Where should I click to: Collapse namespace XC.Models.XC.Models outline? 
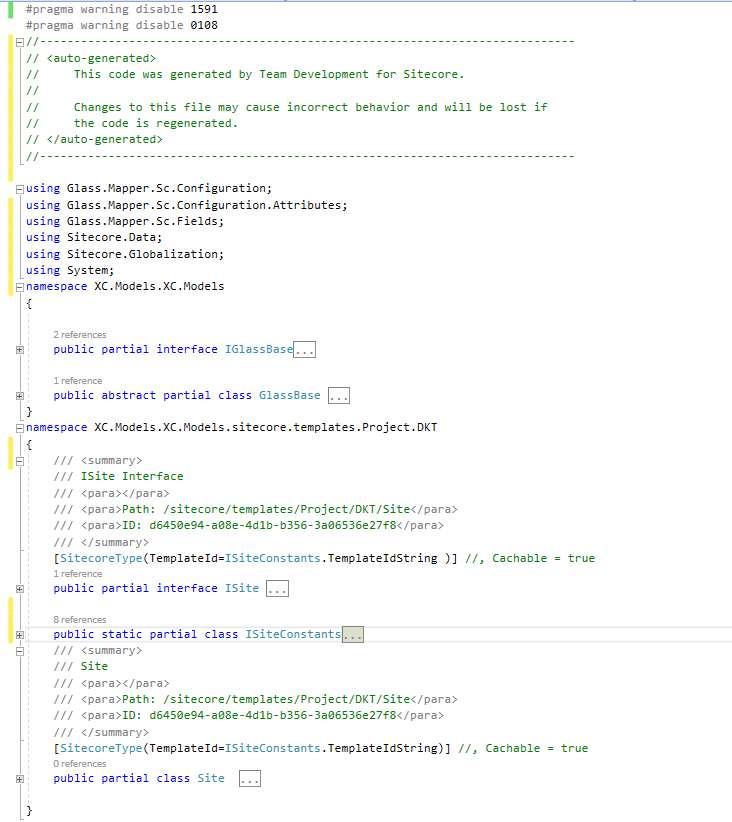click(19, 287)
